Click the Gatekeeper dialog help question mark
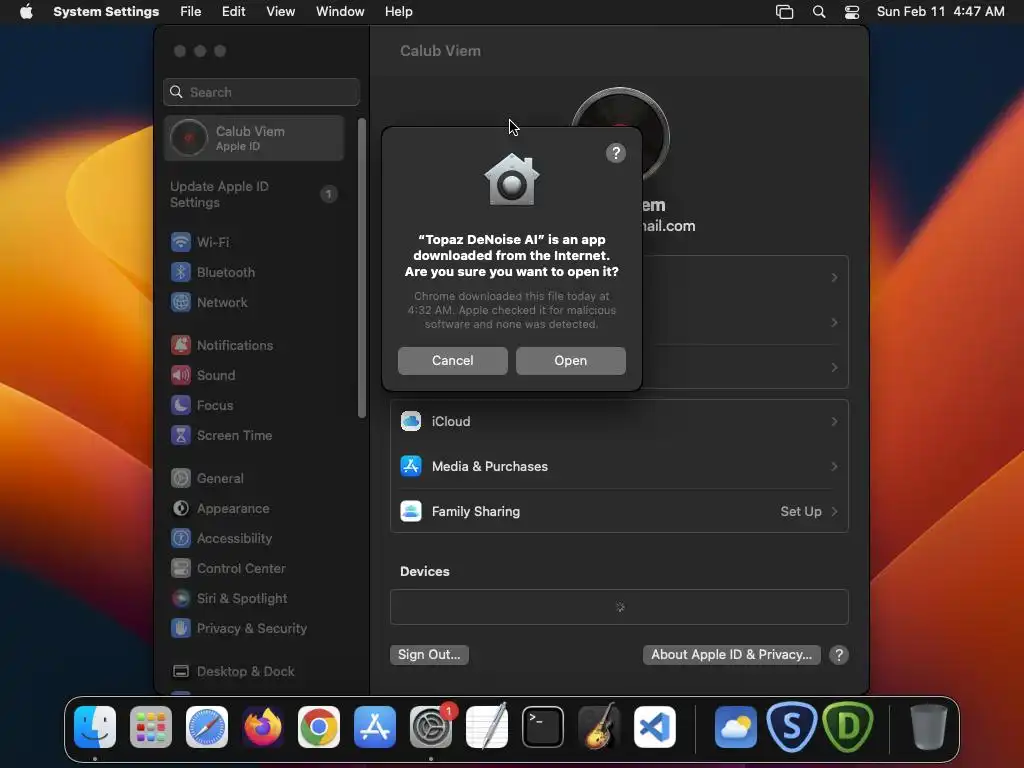Screen dimensions: 1024x768 click(616, 153)
